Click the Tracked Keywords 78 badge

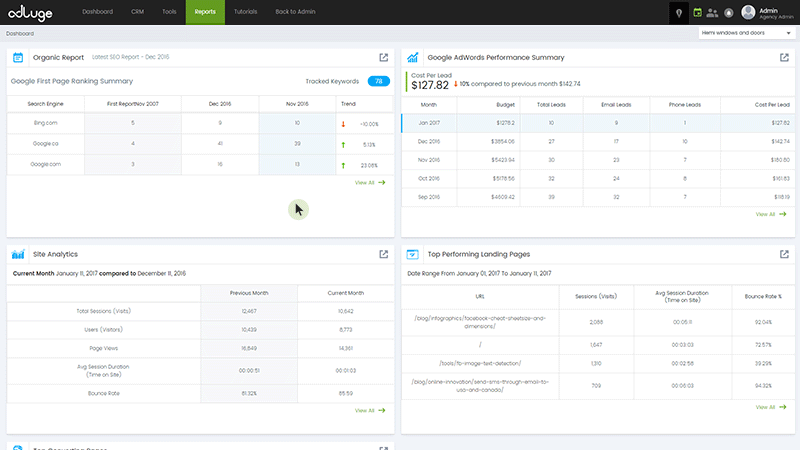(x=379, y=81)
